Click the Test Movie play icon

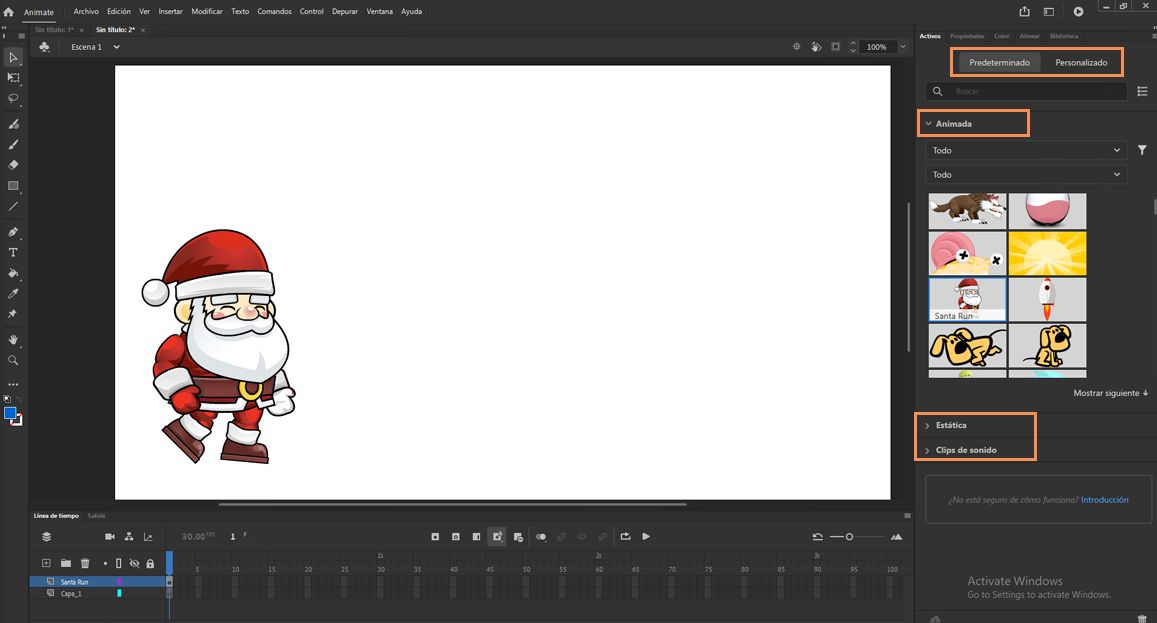pos(1078,11)
